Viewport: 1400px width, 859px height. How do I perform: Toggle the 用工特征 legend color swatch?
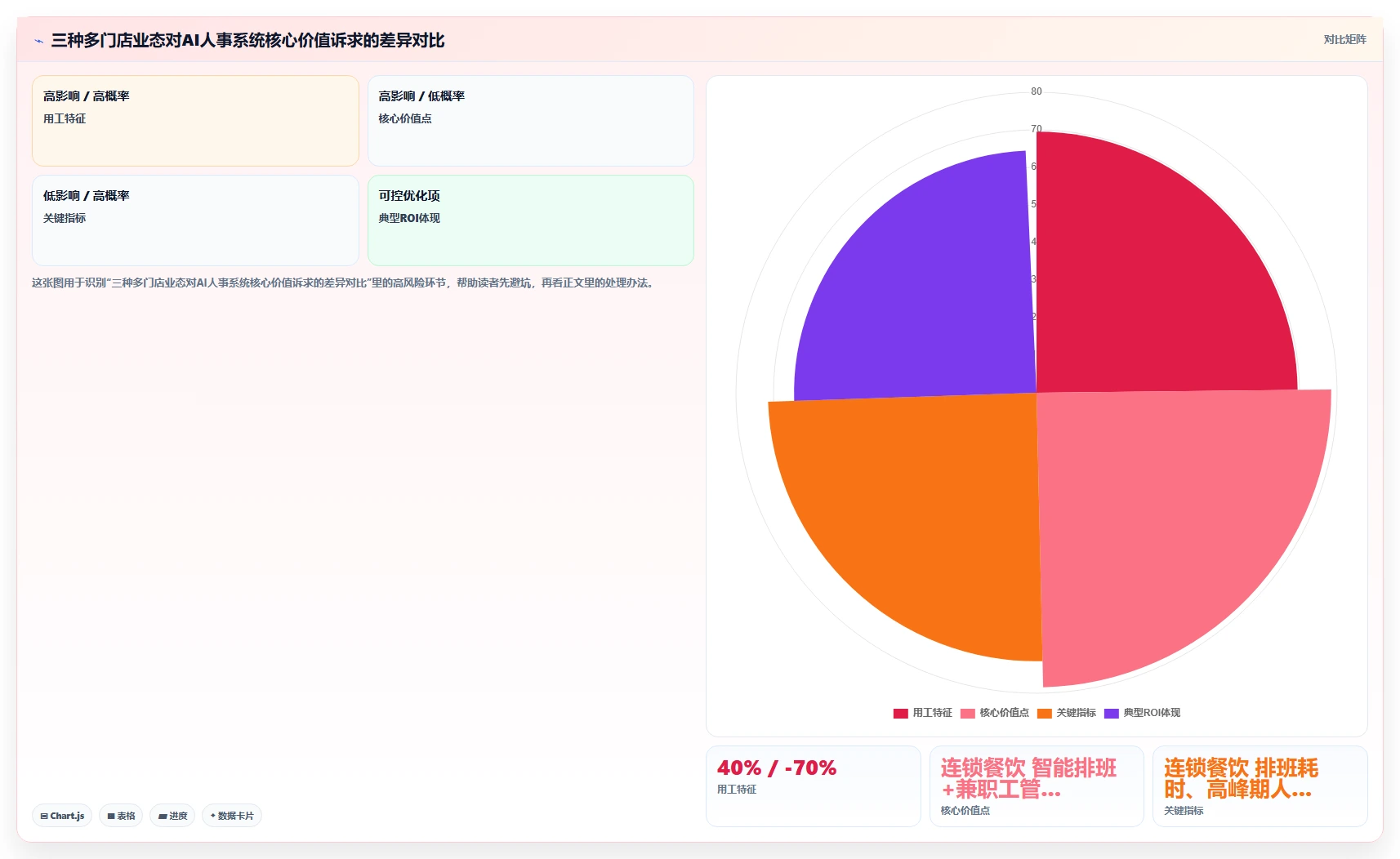(900, 713)
